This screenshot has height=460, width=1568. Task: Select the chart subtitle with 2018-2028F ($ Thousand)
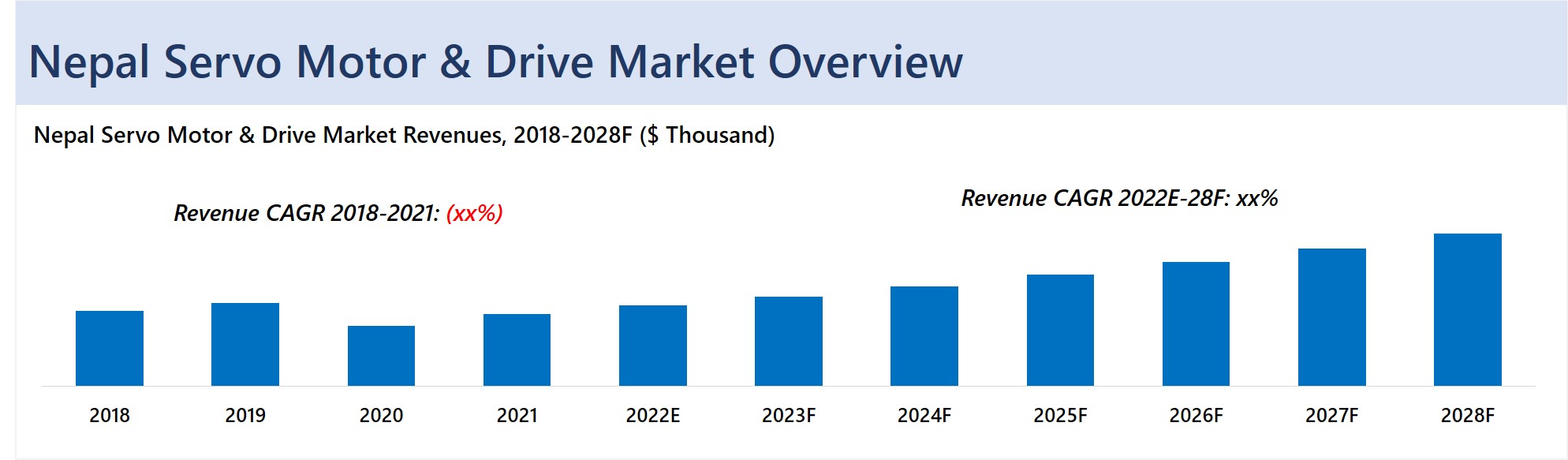(x=404, y=135)
